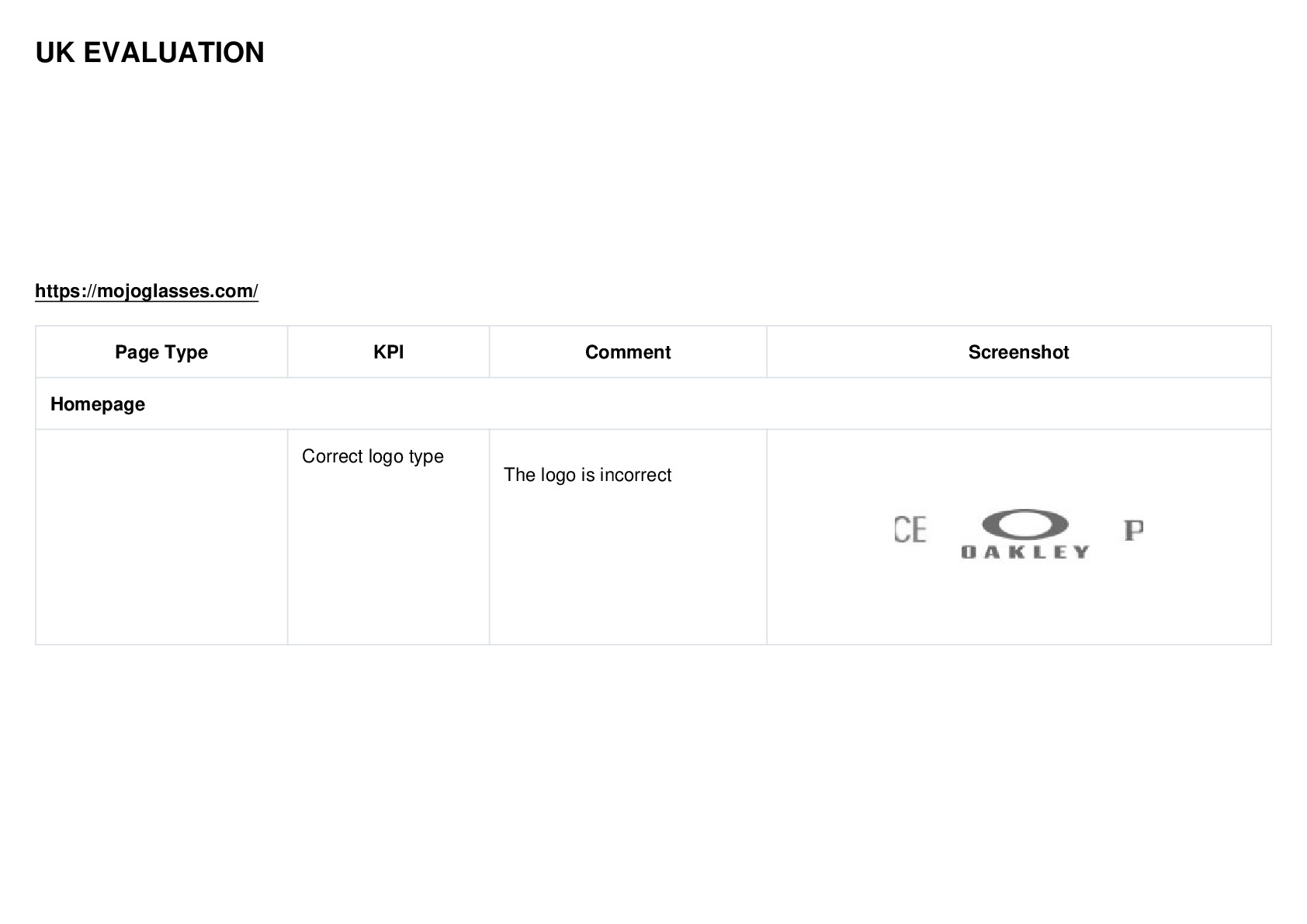Select the OAKLEY wordmark under the ellipse
Viewport: 1307px width, 924px height.
click(1025, 552)
